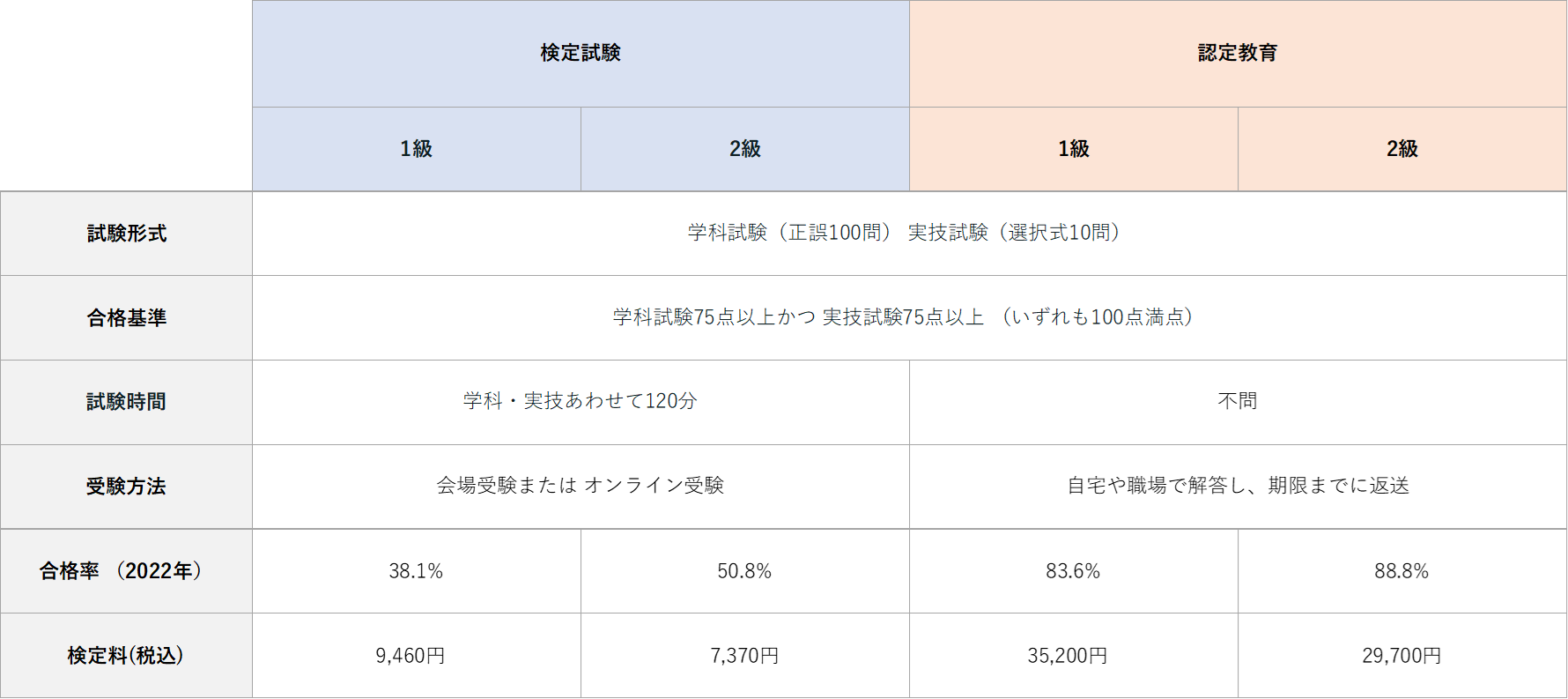Select the 38.1% pass rate cell
Screen dimensions: 1568x699
tap(417, 571)
